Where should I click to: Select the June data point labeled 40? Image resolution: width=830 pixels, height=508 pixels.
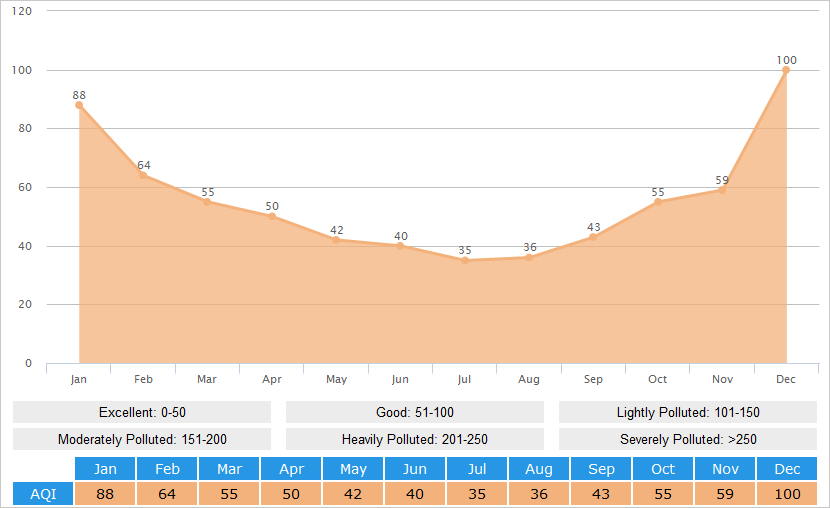(400, 246)
